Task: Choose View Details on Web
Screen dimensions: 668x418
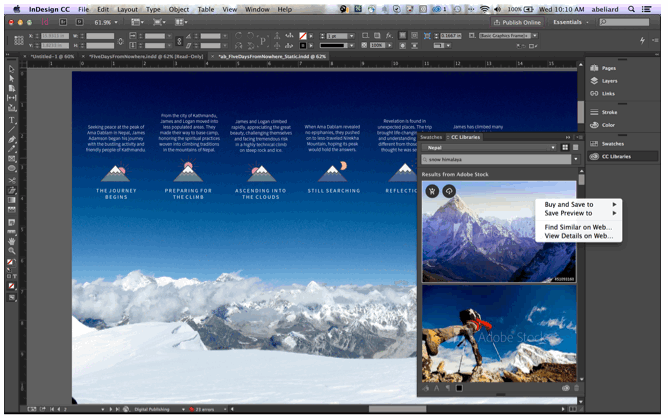Action: point(578,236)
